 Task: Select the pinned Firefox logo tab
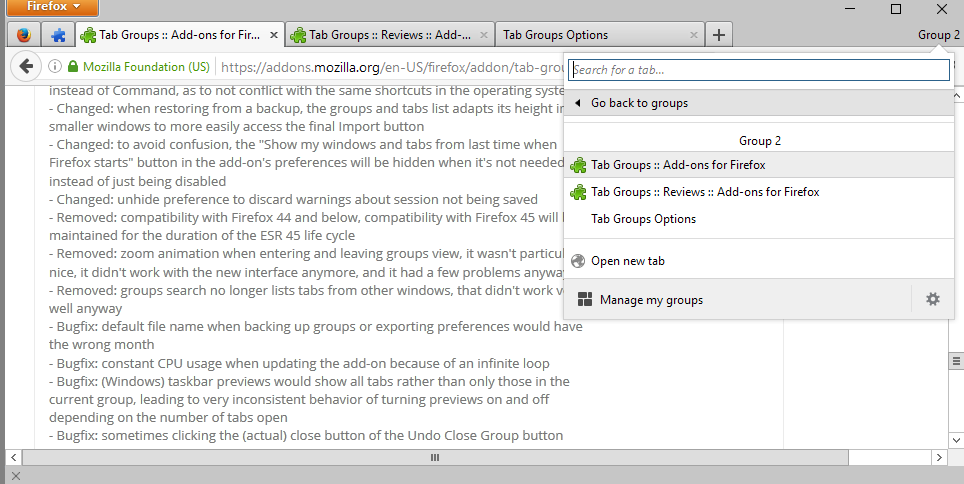[24, 35]
